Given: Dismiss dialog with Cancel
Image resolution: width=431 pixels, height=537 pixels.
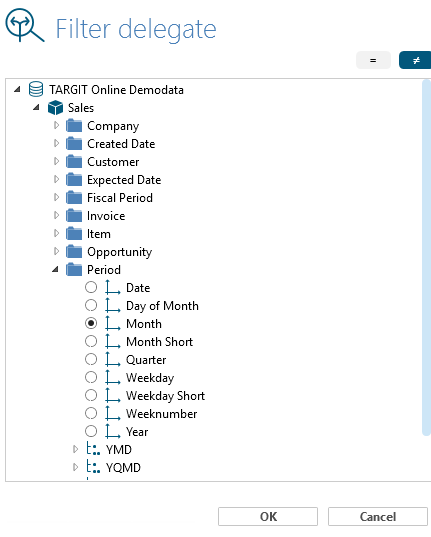Looking at the screenshot, I should [x=378, y=516].
